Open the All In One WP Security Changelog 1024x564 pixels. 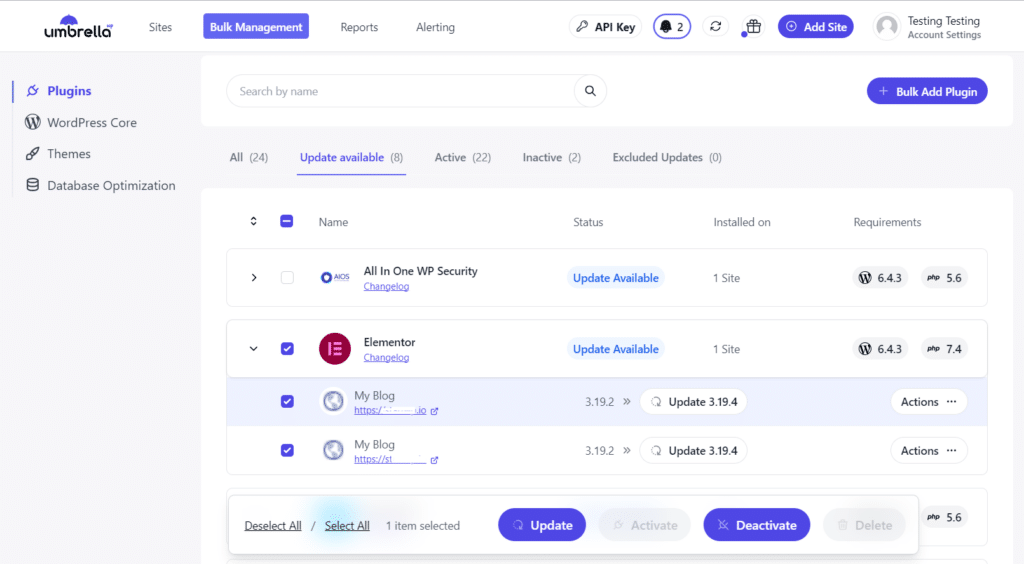pos(387,287)
